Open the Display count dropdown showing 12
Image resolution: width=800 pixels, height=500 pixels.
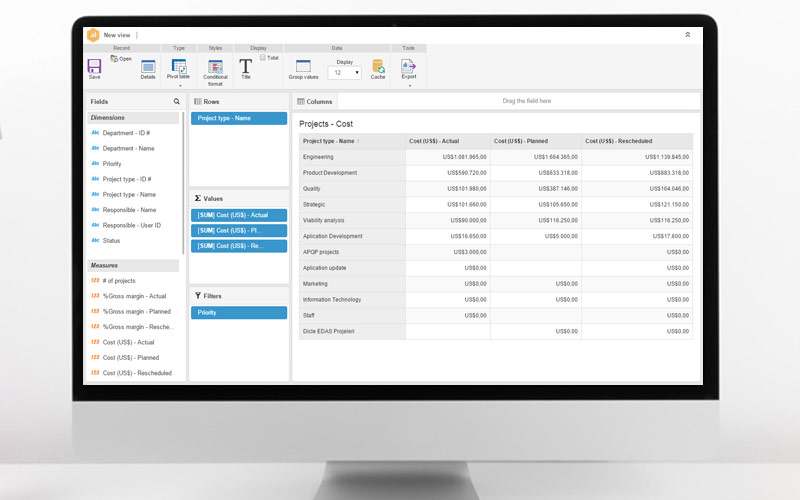click(x=344, y=72)
